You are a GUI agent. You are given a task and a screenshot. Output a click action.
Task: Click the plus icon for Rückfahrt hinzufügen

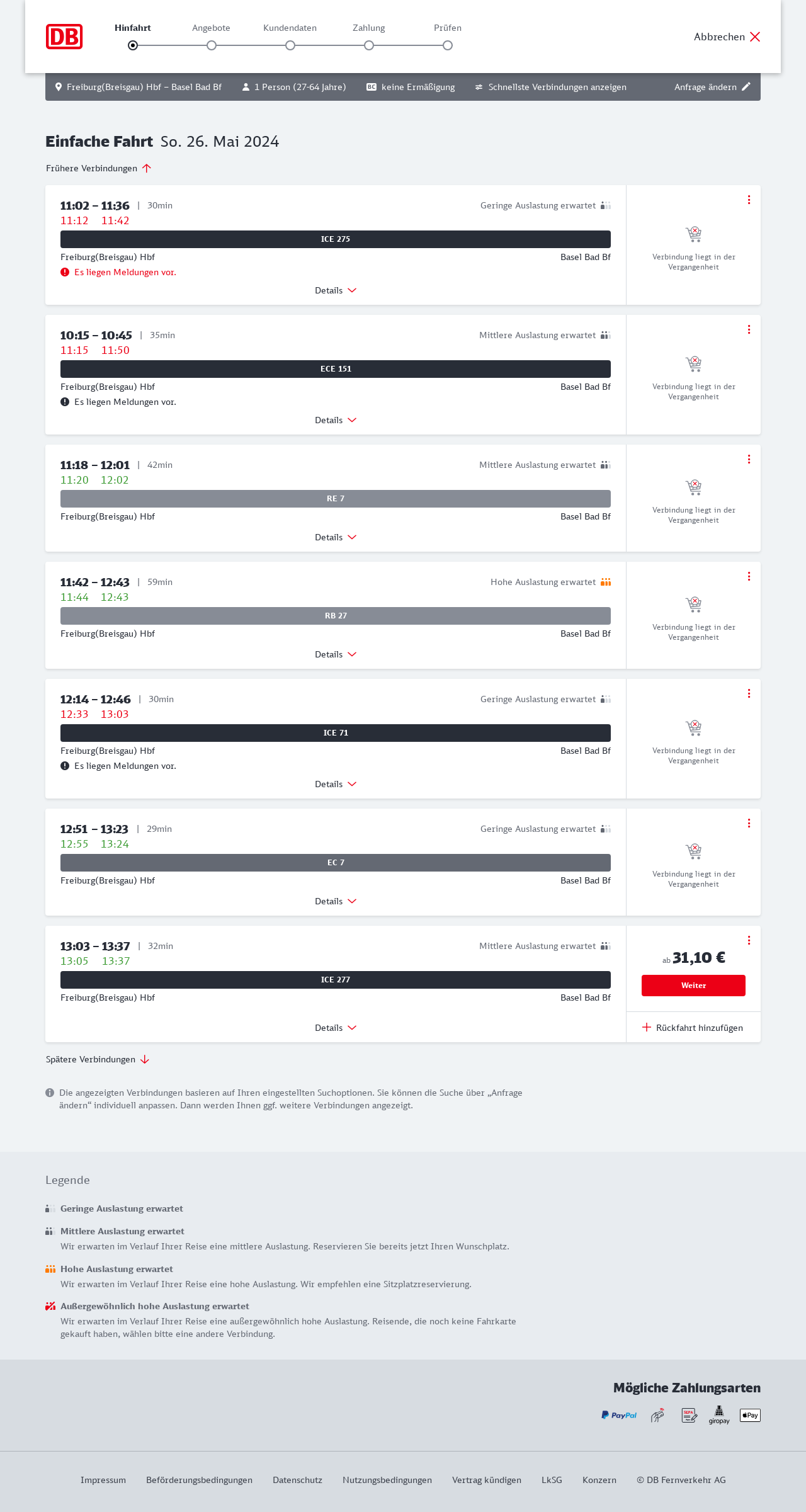(x=647, y=1027)
